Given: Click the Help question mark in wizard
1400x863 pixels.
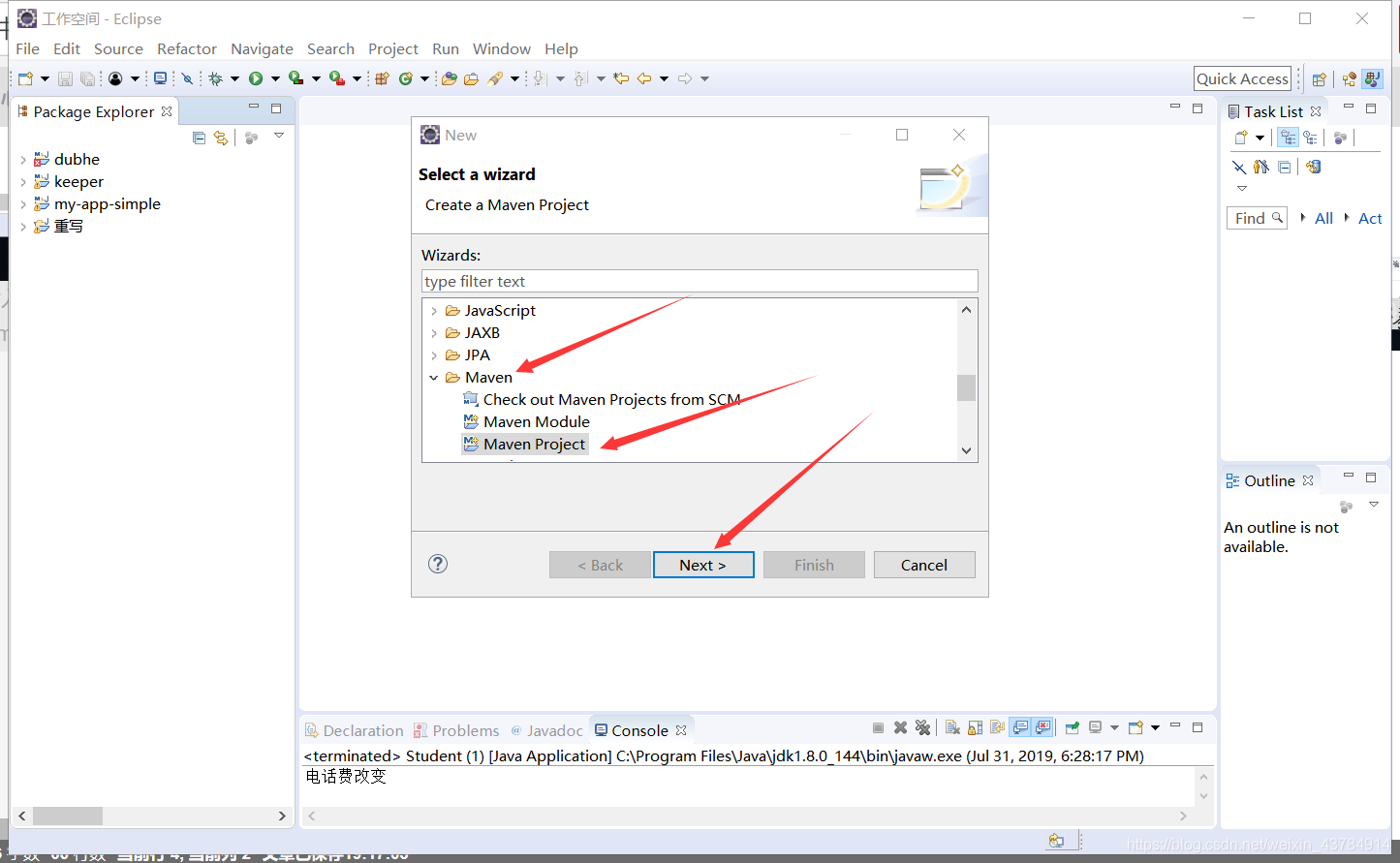Looking at the screenshot, I should (x=438, y=564).
